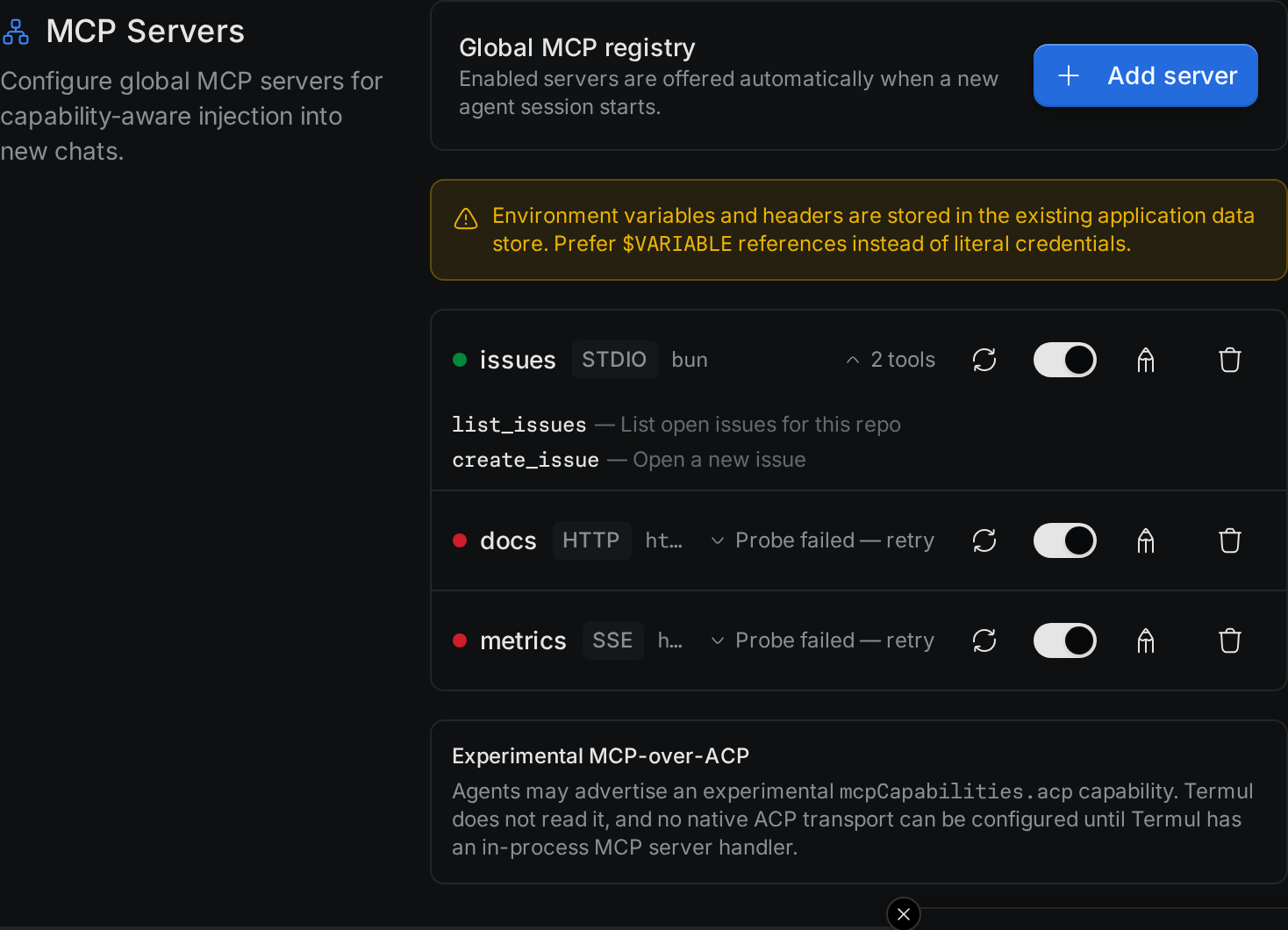This screenshot has height=930, width=1288.
Task: Click the "metrics" server name
Action: (x=523, y=640)
